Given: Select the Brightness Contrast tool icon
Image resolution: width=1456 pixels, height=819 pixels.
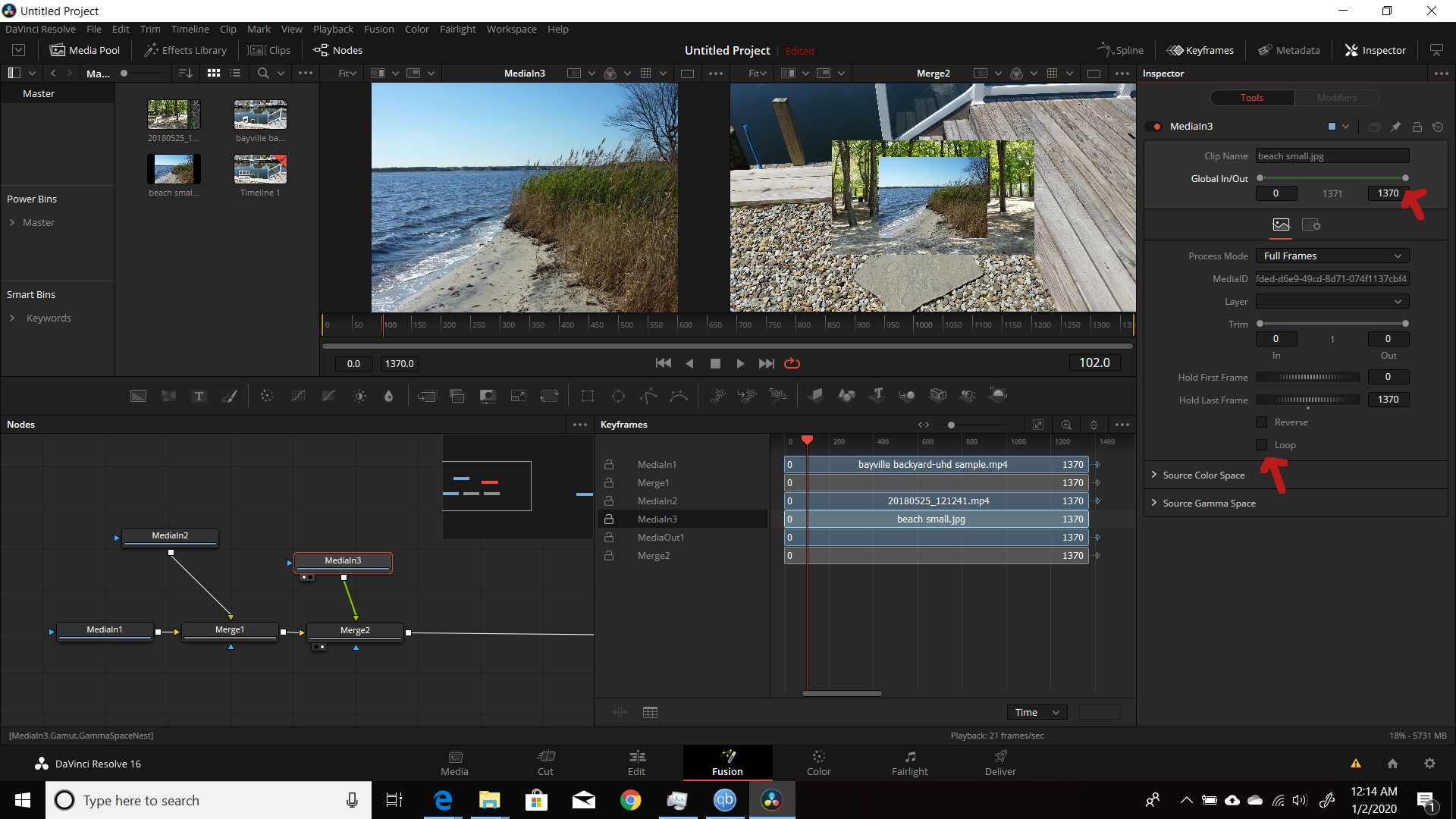Looking at the screenshot, I should (359, 396).
